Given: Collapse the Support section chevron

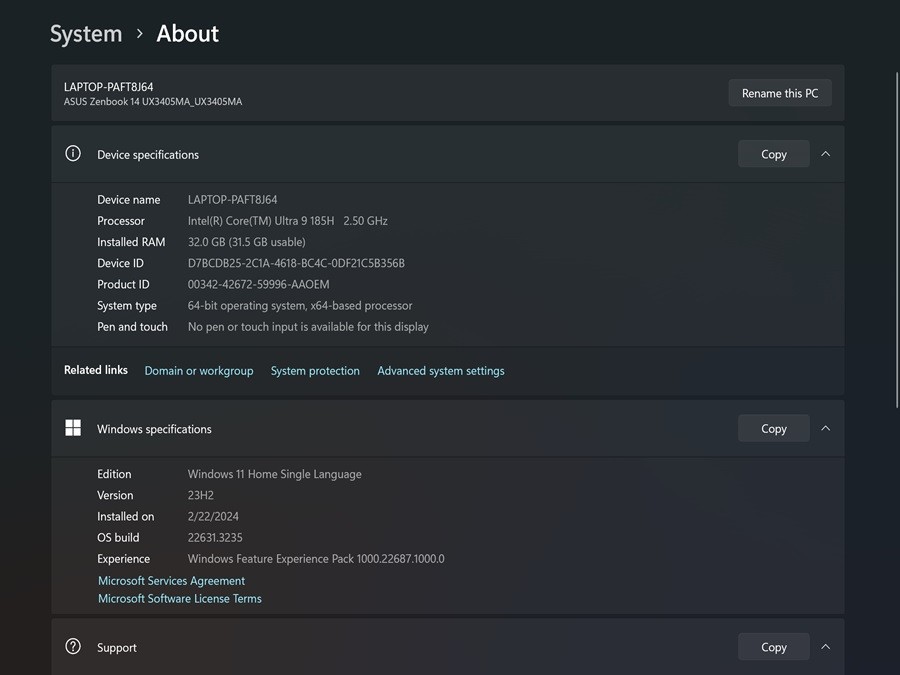Looking at the screenshot, I should click(x=825, y=647).
